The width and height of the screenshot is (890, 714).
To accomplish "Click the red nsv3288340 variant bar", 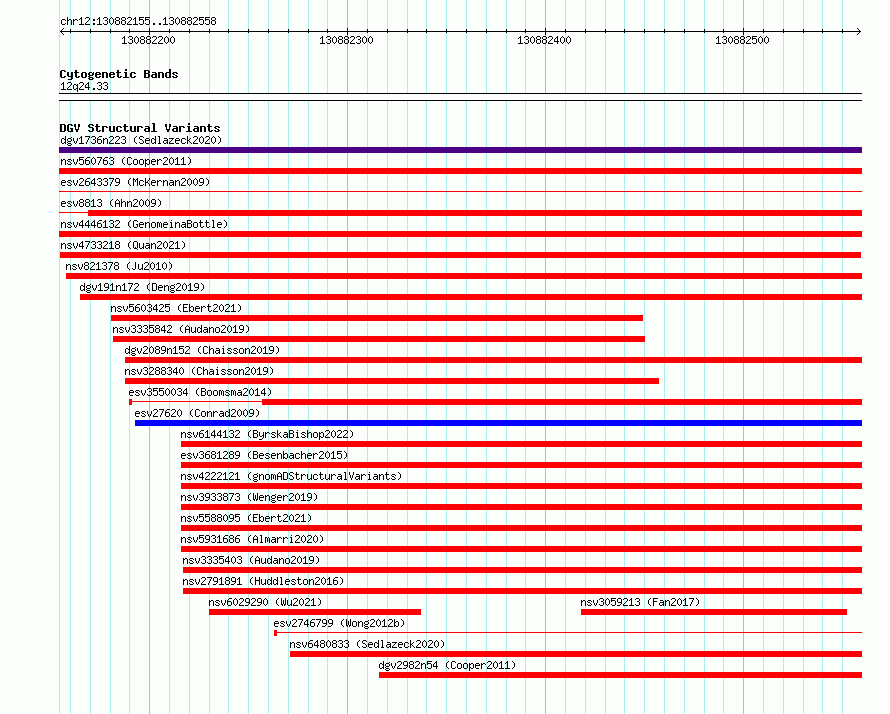I will (x=392, y=381).
